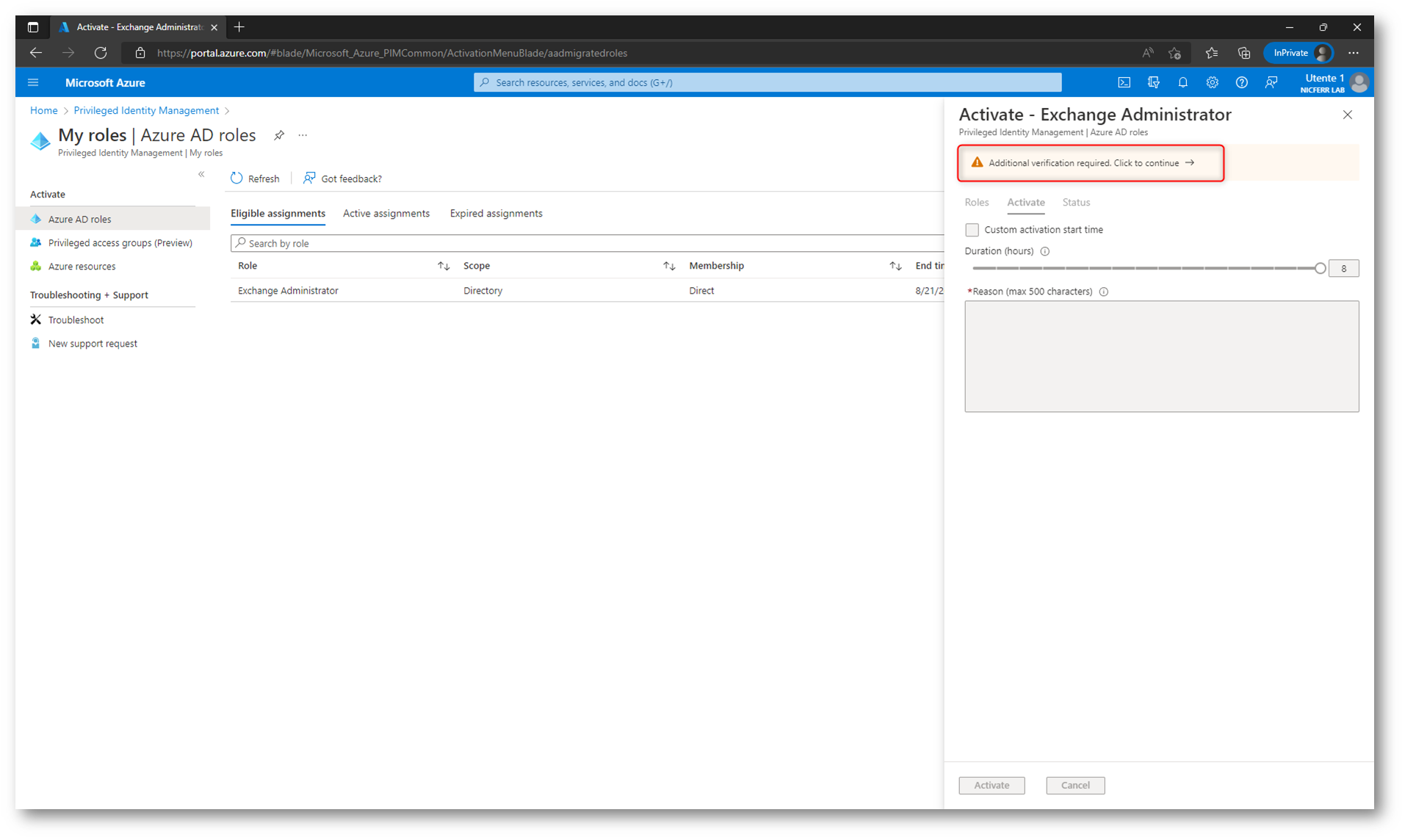Open the Azure portal hamburger menu
1405x840 pixels.
coord(33,83)
